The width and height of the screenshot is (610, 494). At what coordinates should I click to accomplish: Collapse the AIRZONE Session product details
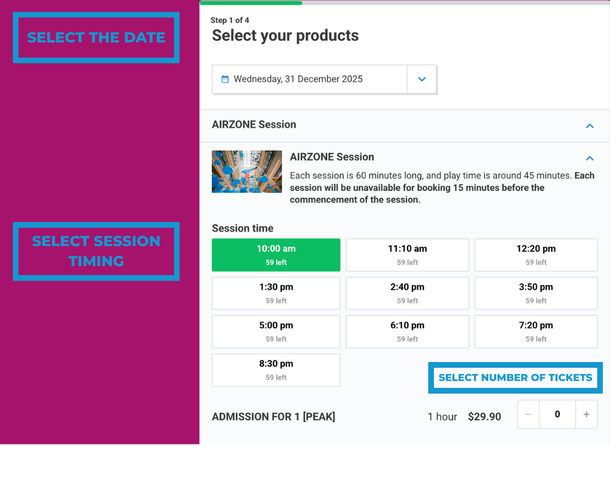[589, 158]
